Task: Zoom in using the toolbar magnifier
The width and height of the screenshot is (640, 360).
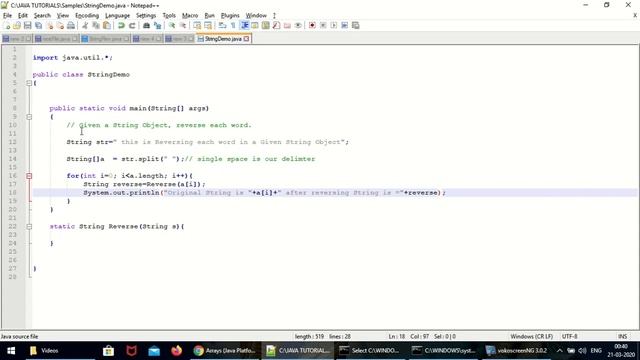Action: tap(172, 25)
